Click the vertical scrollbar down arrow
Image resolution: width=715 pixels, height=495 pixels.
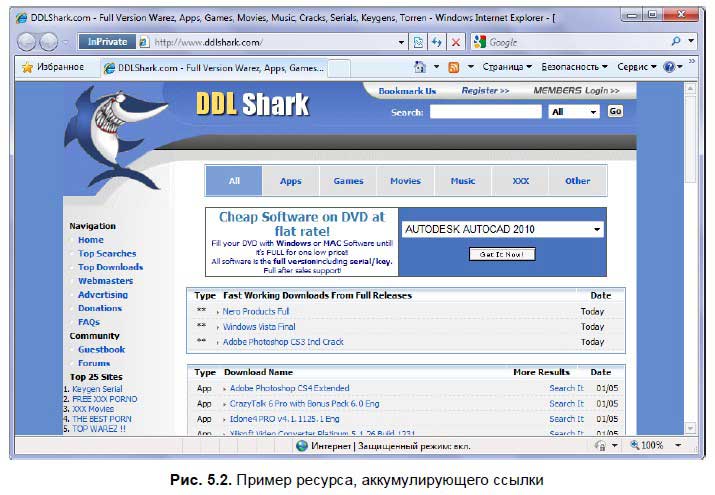point(690,428)
